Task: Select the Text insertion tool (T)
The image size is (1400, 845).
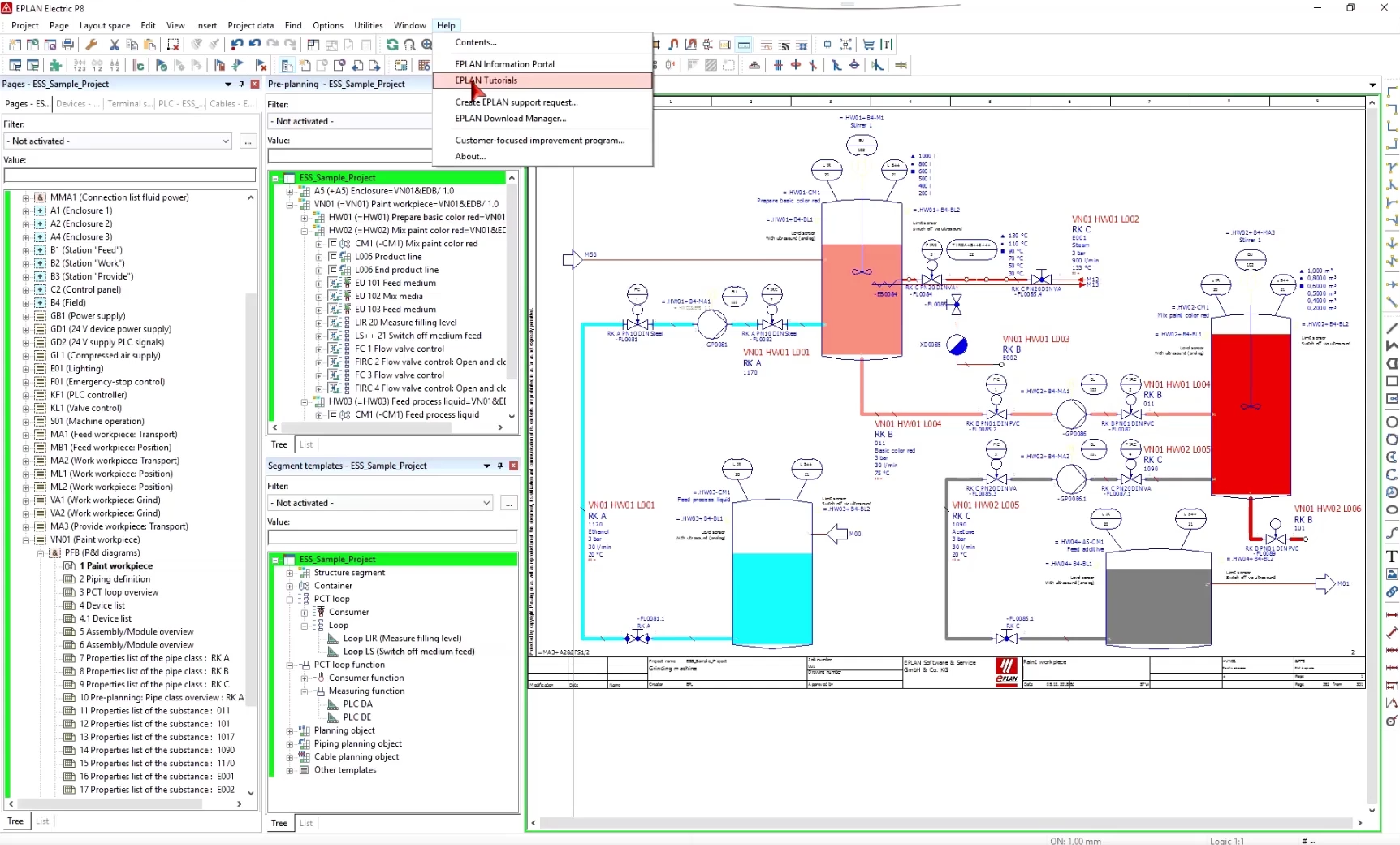Action: point(1392,557)
